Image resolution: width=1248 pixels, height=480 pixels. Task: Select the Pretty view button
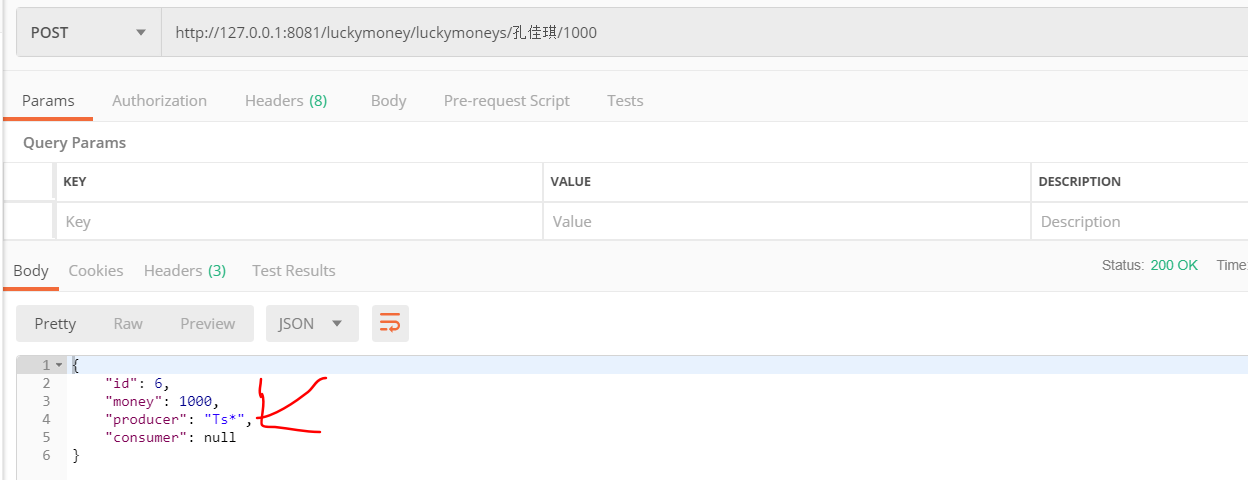(55, 323)
